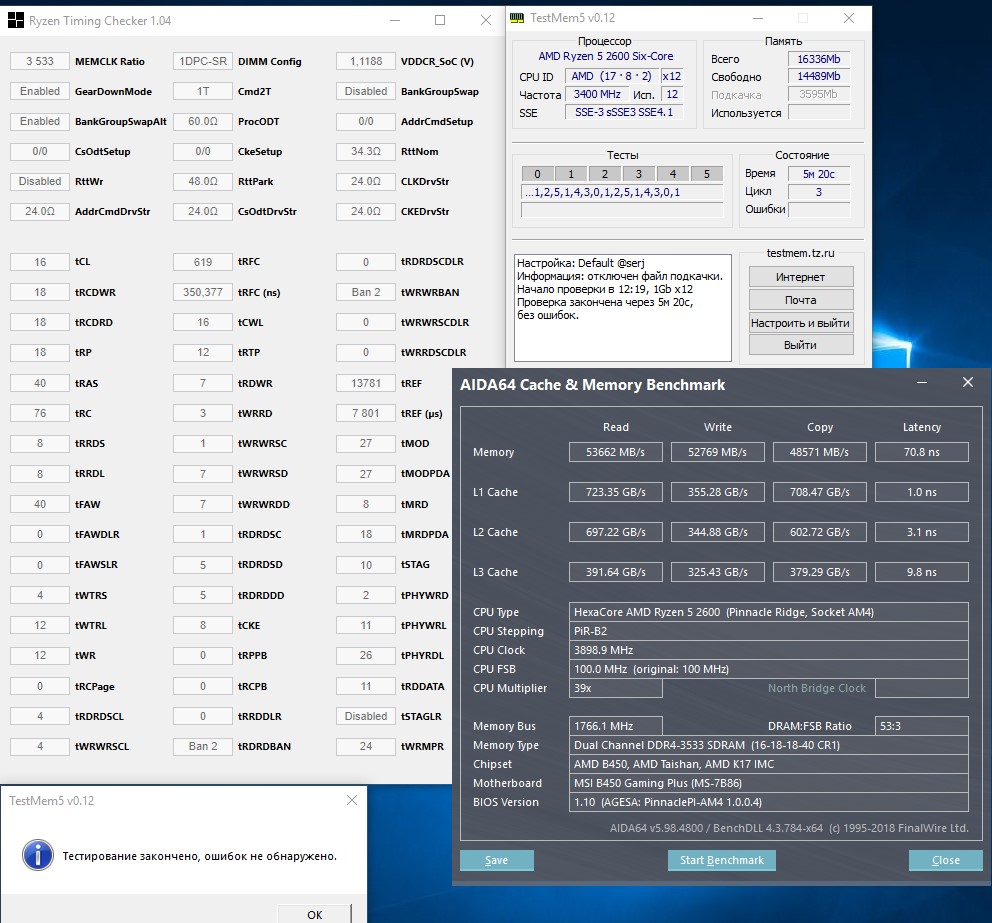The height and width of the screenshot is (923, 992).
Task: Click the Время value 5м 20с
Action: click(x=819, y=174)
